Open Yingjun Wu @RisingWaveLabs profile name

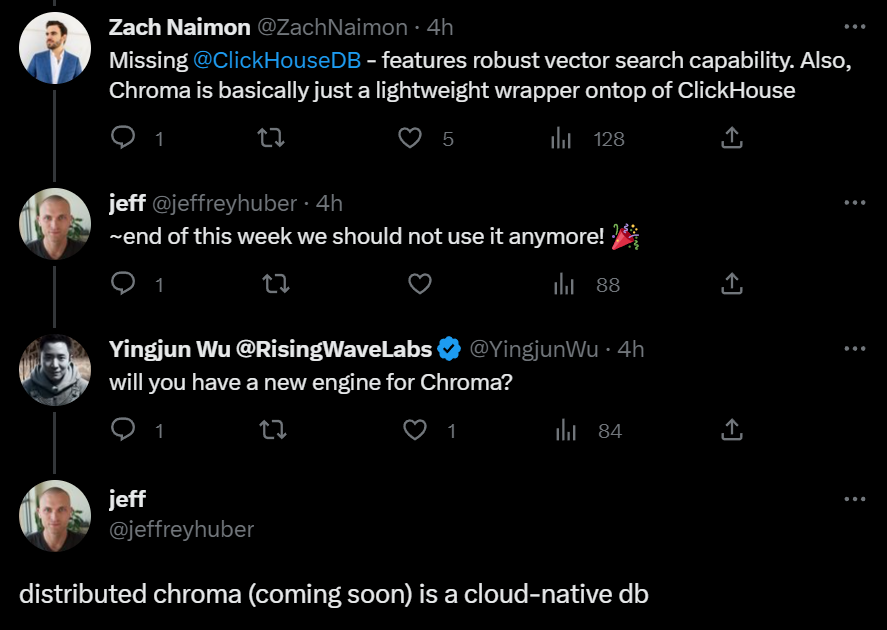point(270,349)
